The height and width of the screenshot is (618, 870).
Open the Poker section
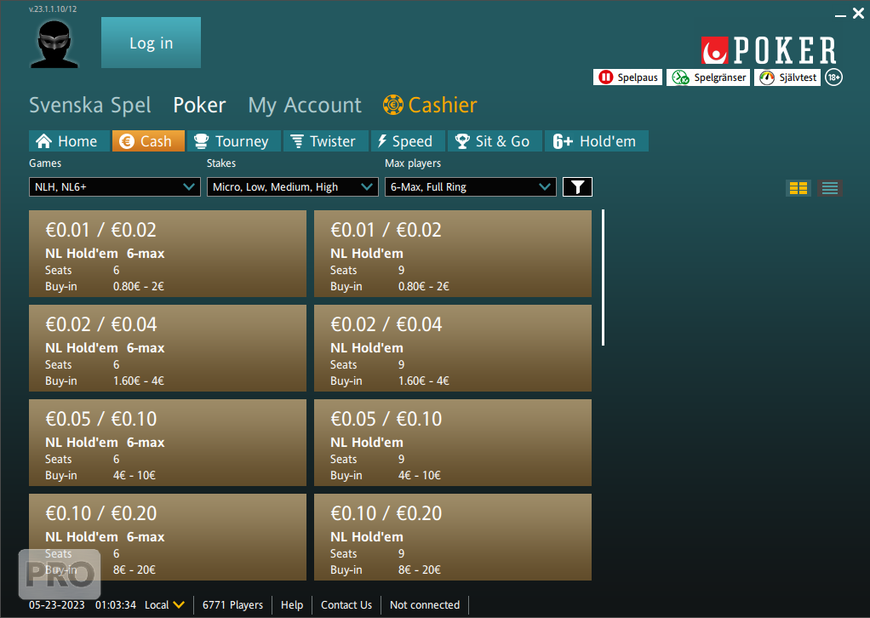click(200, 105)
